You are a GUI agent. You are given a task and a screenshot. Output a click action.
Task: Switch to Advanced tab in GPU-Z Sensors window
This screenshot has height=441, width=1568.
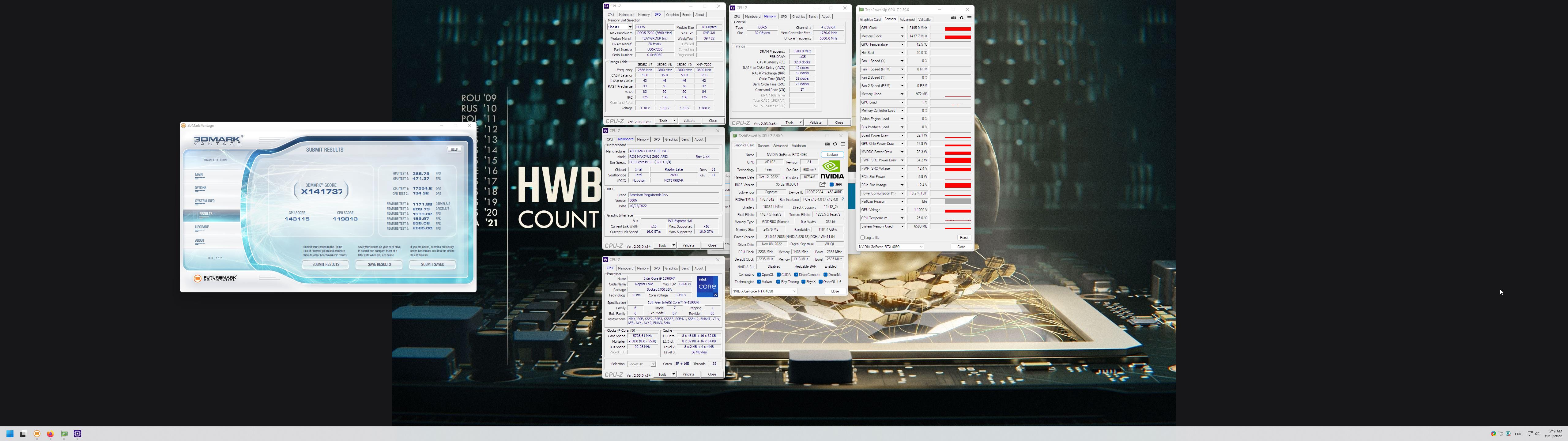pos(907,20)
